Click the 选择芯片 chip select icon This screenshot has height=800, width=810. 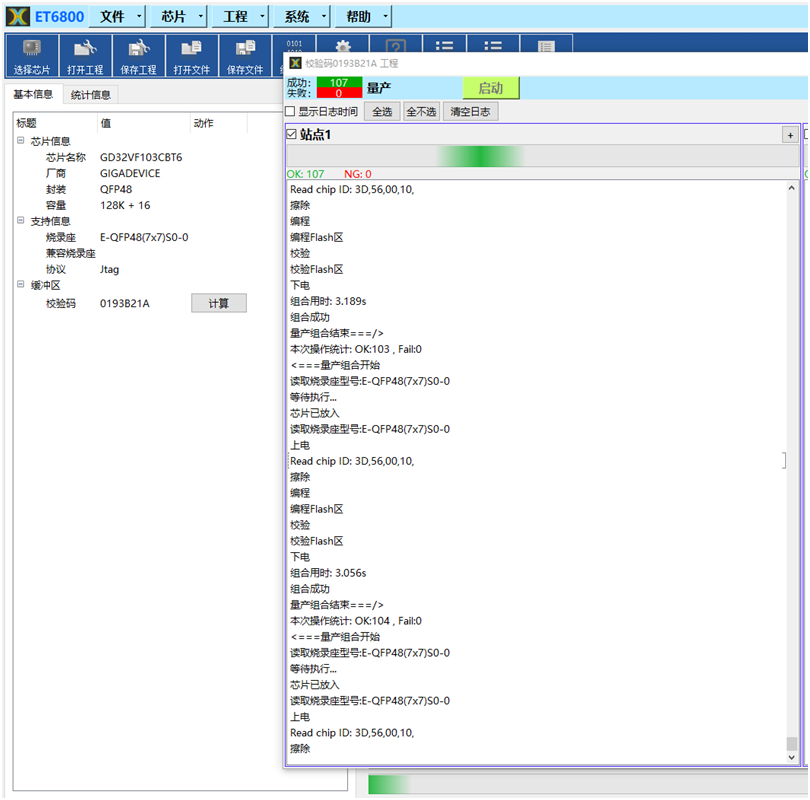point(32,57)
